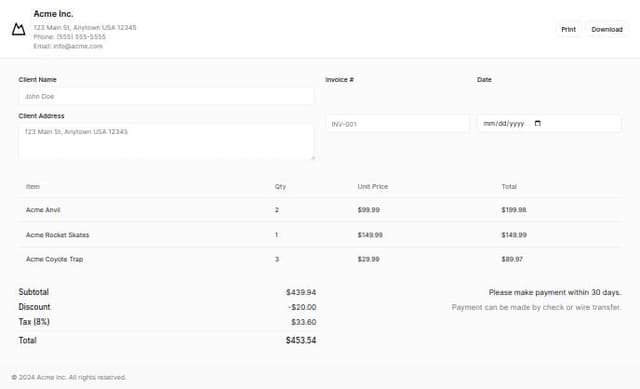Screen dimensions: 640x389
Task: Click the $33.60 tax amount
Action: [x=304, y=322]
